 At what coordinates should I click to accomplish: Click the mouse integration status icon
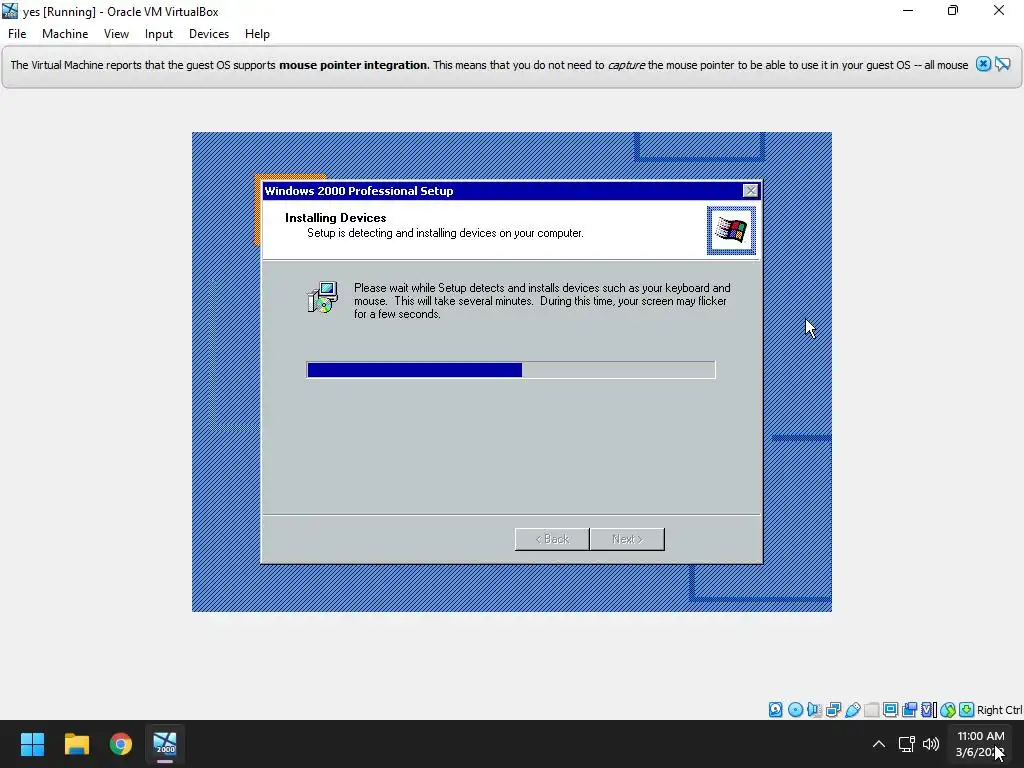pos(948,710)
